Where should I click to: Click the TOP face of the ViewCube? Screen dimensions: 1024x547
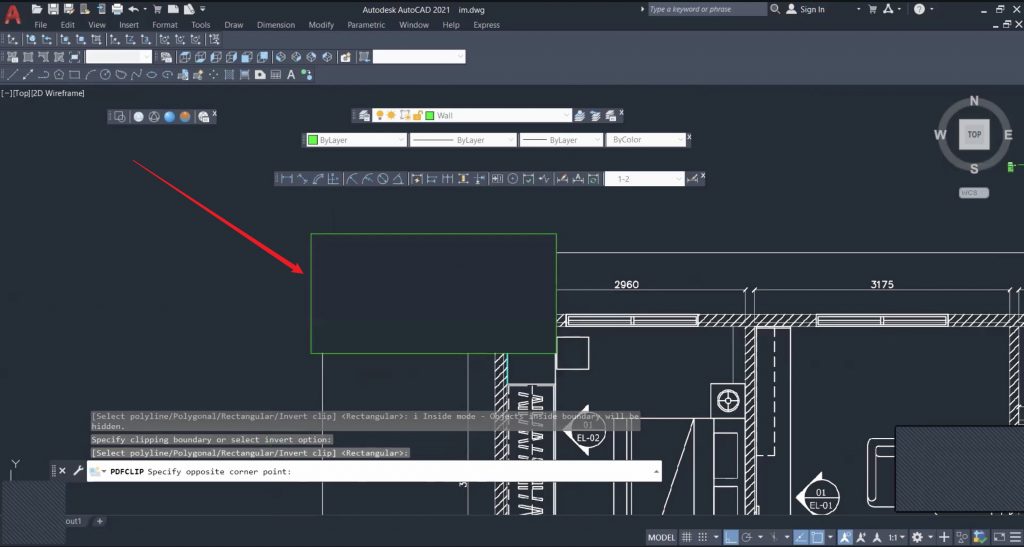[974, 134]
